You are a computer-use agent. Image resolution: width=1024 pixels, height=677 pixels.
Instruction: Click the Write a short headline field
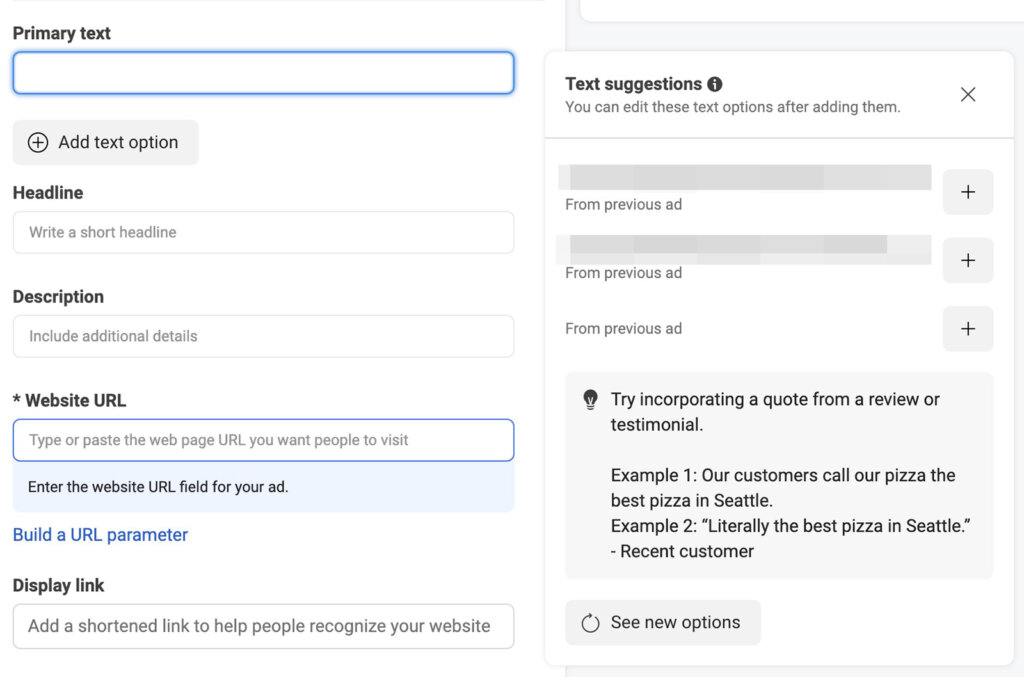[263, 232]
